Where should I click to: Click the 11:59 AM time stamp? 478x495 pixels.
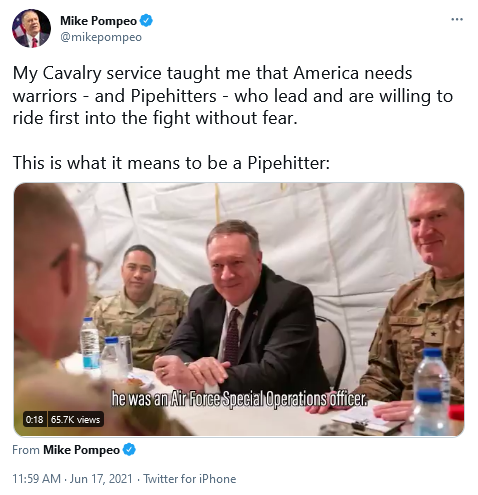click(x=37, y=479)
